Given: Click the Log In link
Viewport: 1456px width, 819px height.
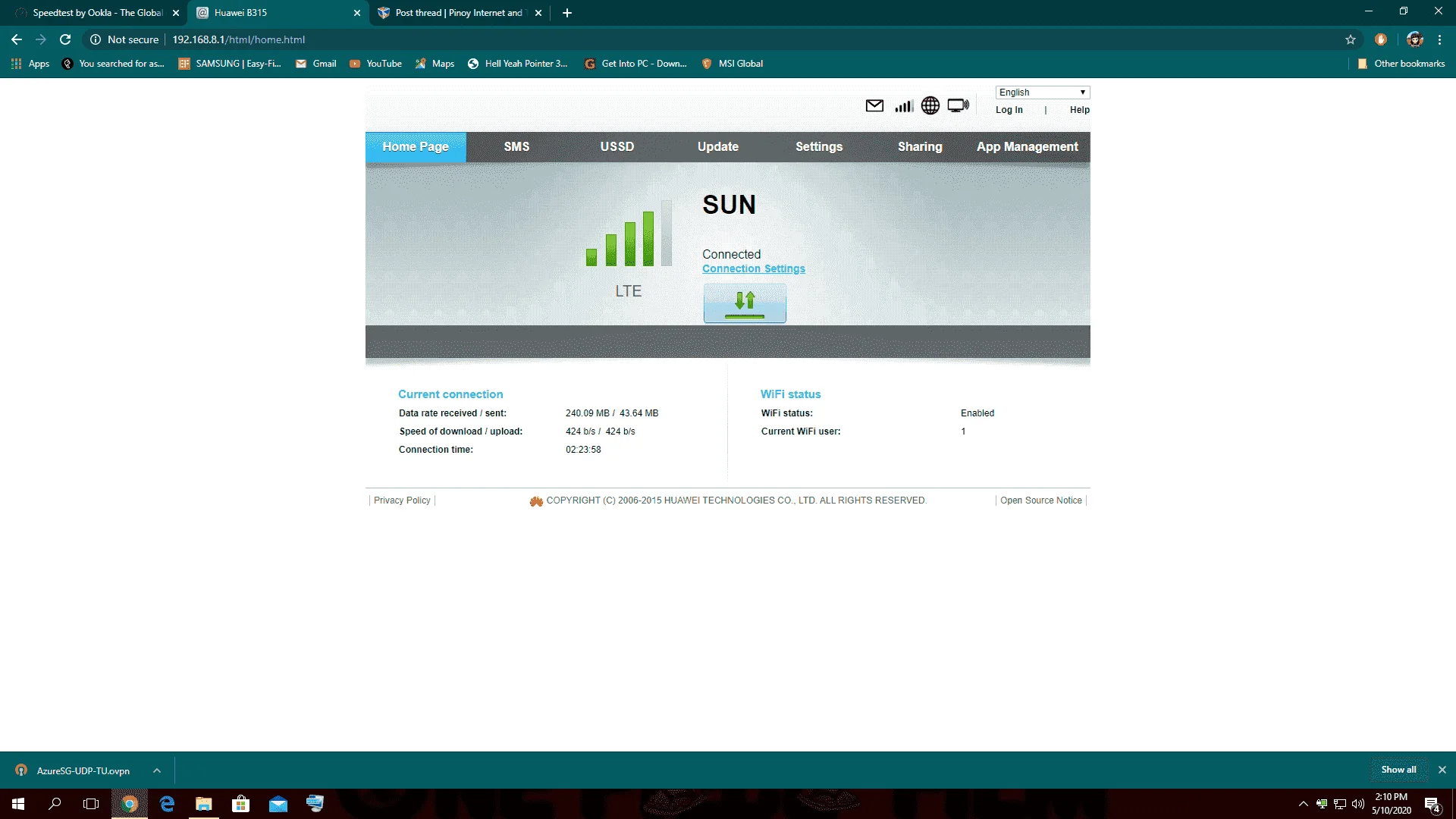Looking at the screenshot, I should click(1009, 110).
